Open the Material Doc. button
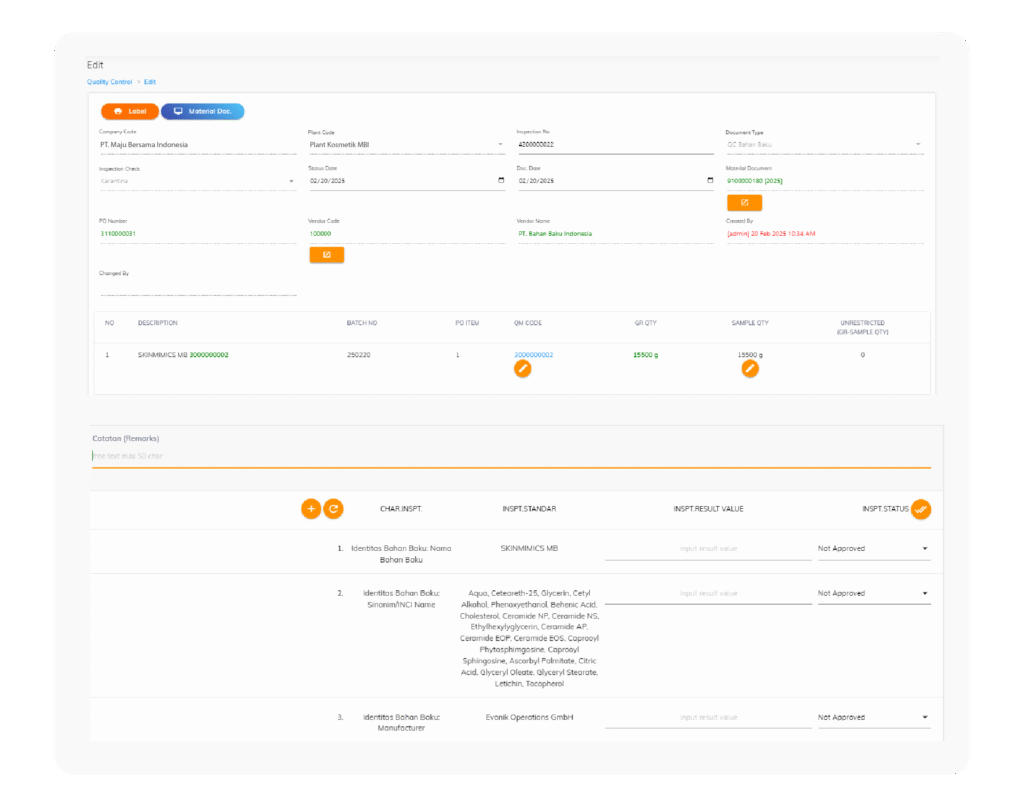The width and height of the screenshot is (1024, 802). pyautogui.click(x=202, y=111)
